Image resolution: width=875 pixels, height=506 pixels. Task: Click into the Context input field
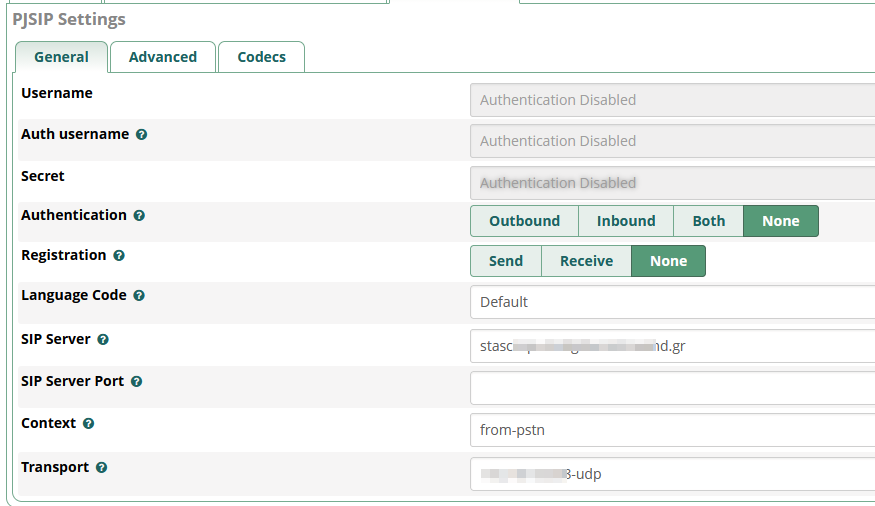pos(672,430)
